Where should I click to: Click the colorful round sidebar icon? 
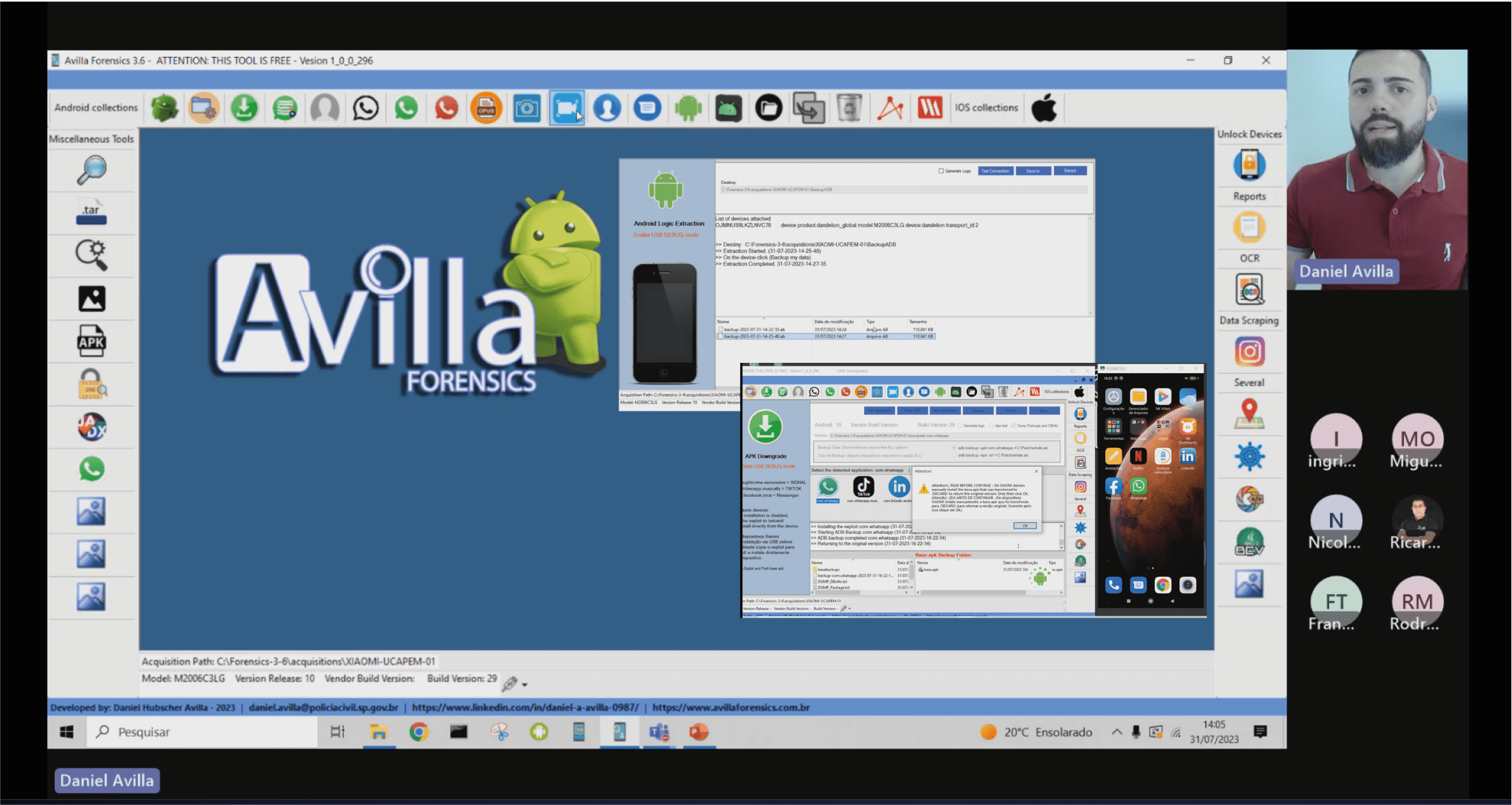(x=92, y=427)
